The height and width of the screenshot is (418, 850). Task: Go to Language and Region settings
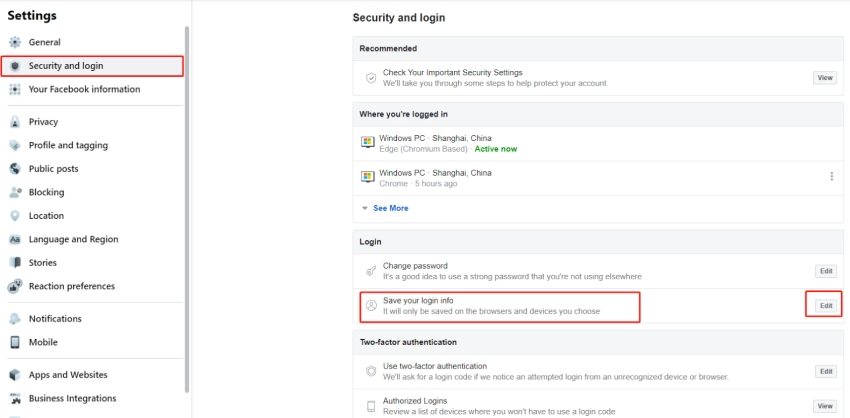click(x=73, y=239)
